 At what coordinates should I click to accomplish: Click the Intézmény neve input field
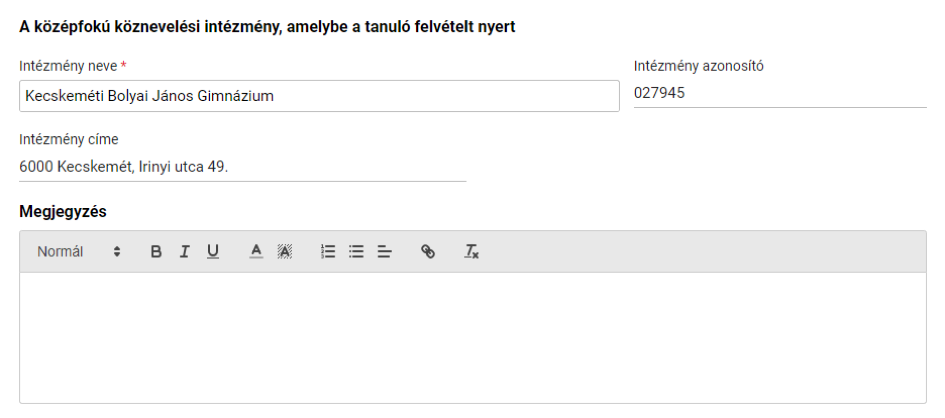(319, 96)
